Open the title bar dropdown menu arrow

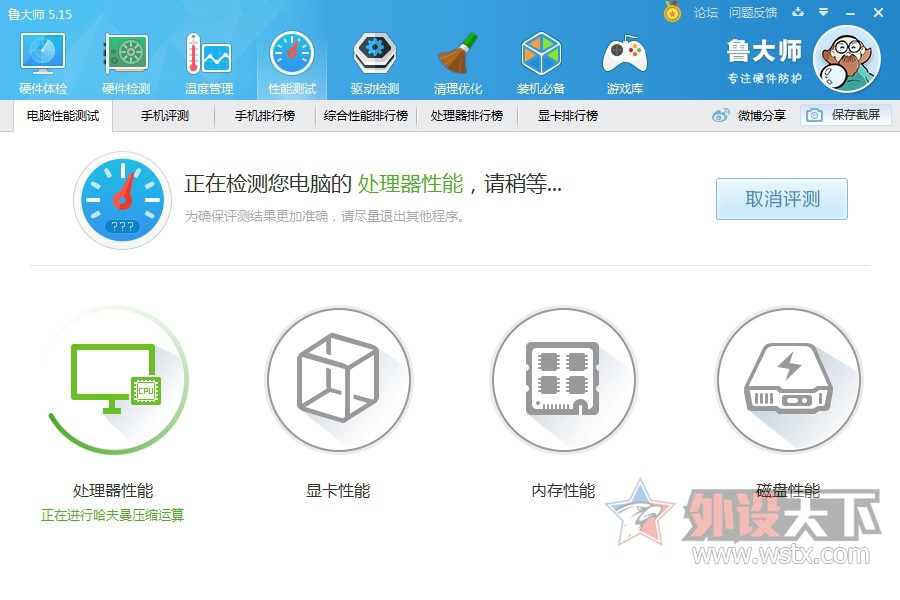click(824, 12)
